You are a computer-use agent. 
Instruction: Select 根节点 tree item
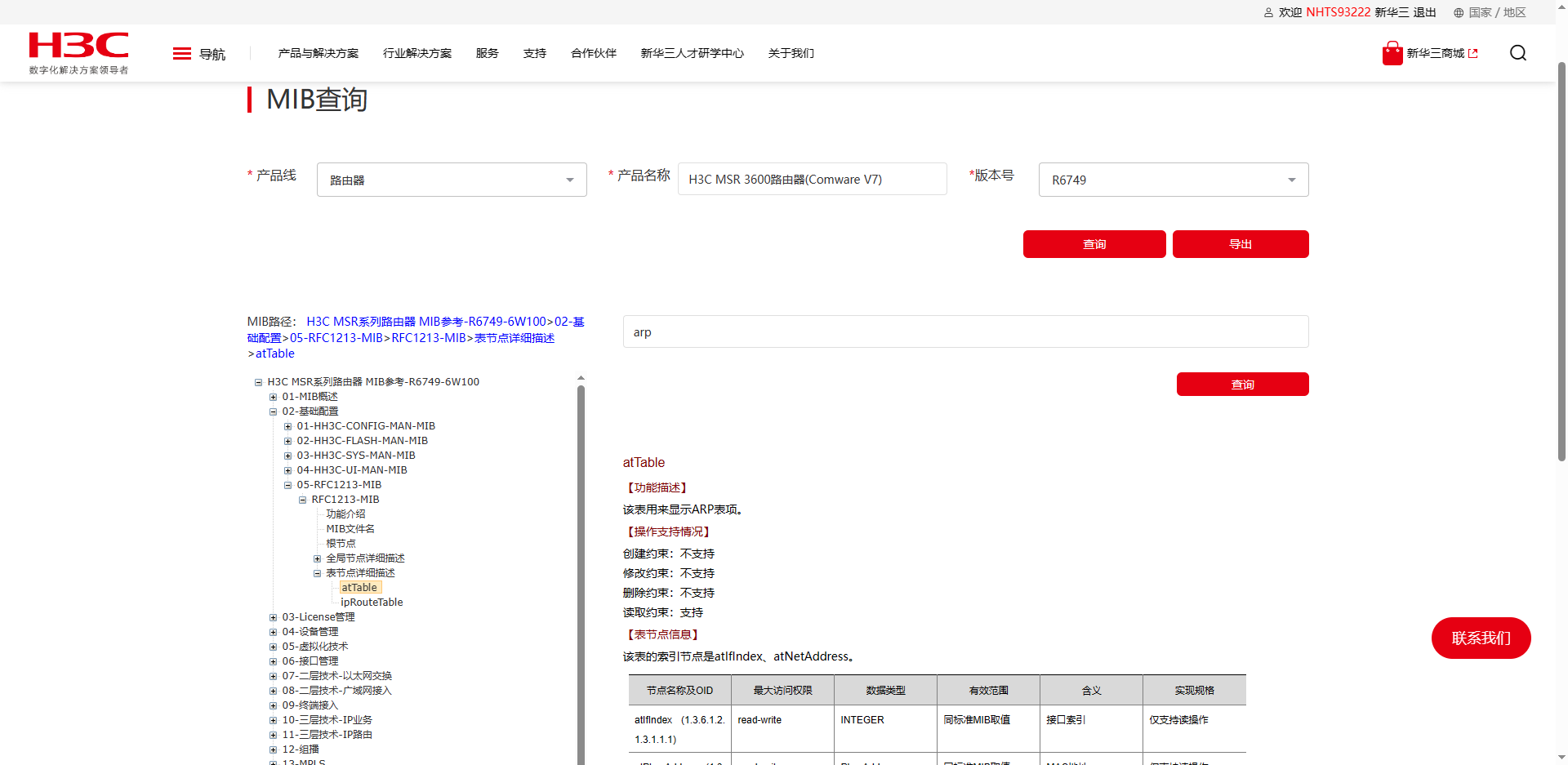point(341,544)
